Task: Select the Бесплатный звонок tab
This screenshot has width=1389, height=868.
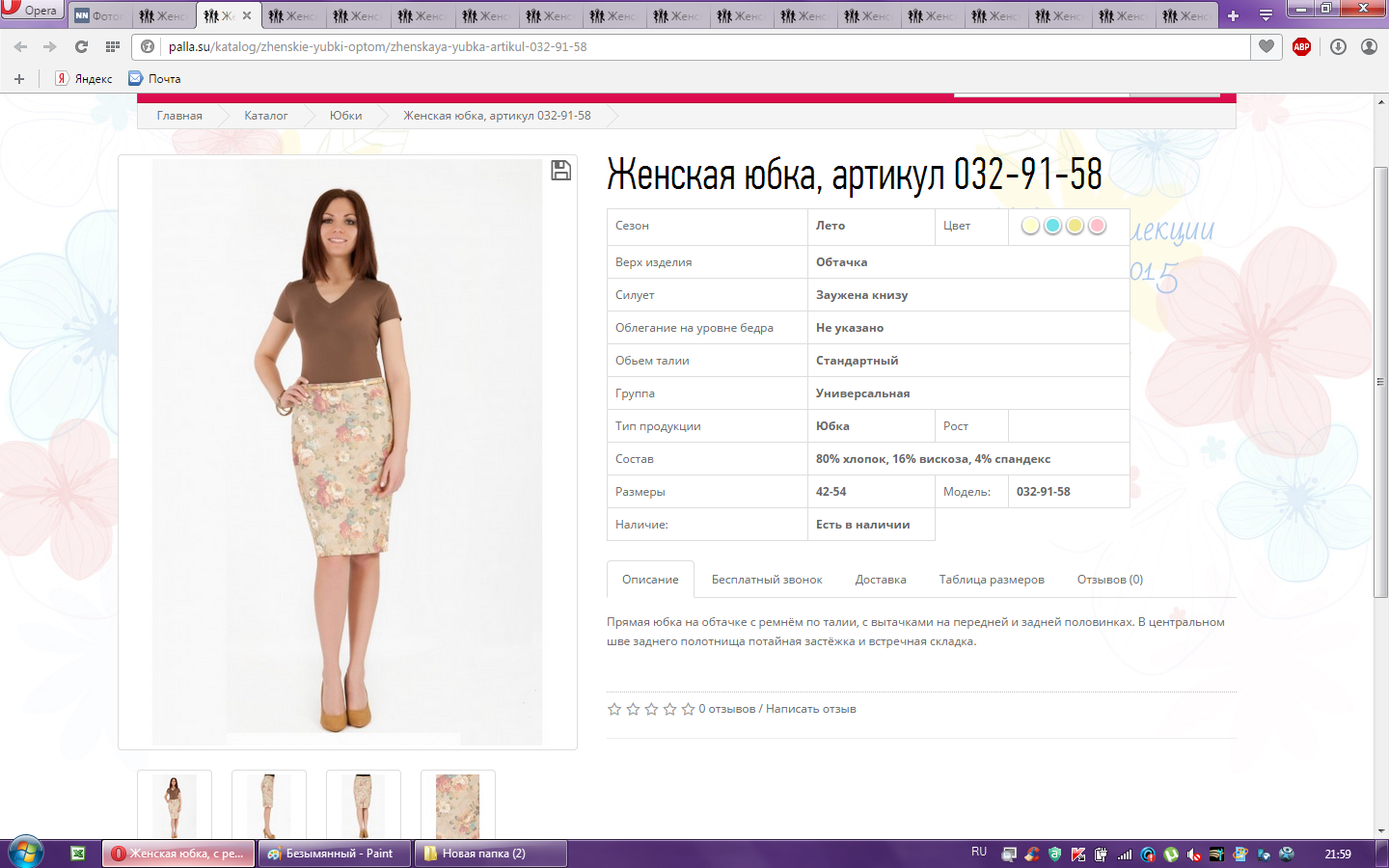Action: click(767, 580)
